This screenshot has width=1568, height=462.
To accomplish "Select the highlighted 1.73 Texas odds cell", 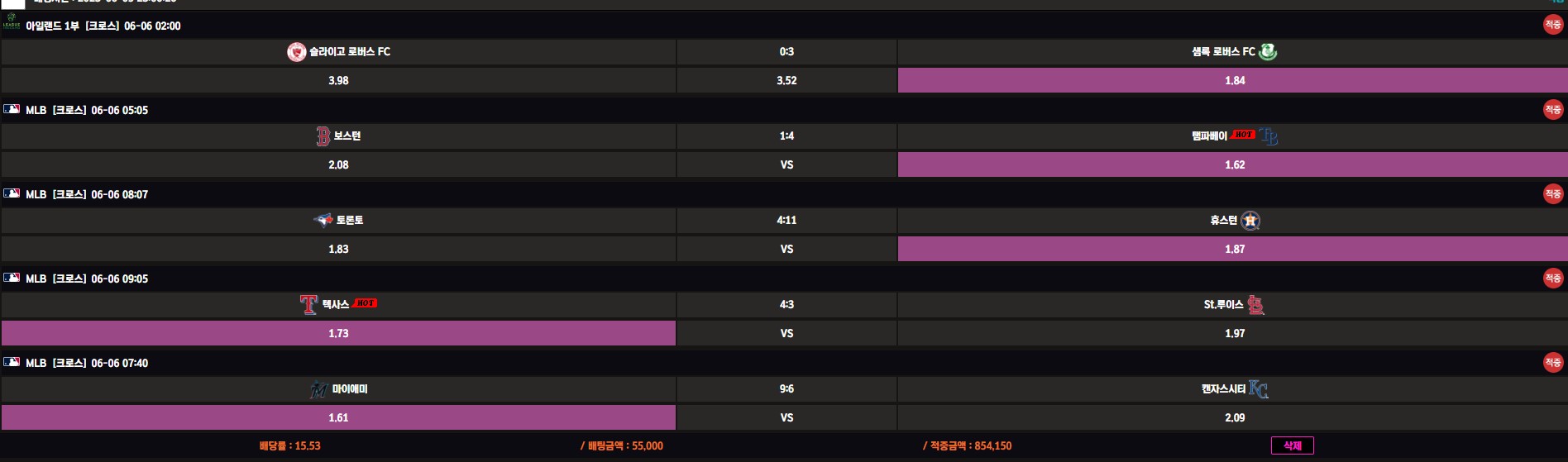I will (x=338, y=333).
